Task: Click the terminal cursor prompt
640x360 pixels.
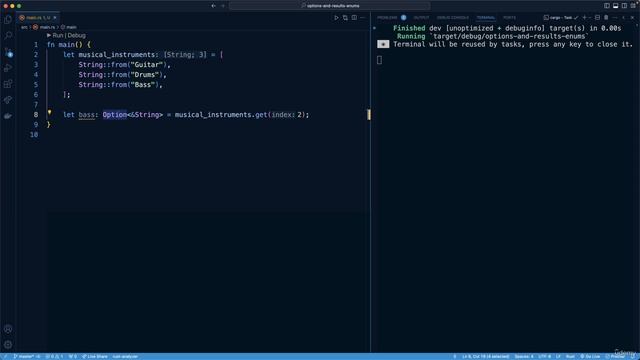Action: pos(380,60)
